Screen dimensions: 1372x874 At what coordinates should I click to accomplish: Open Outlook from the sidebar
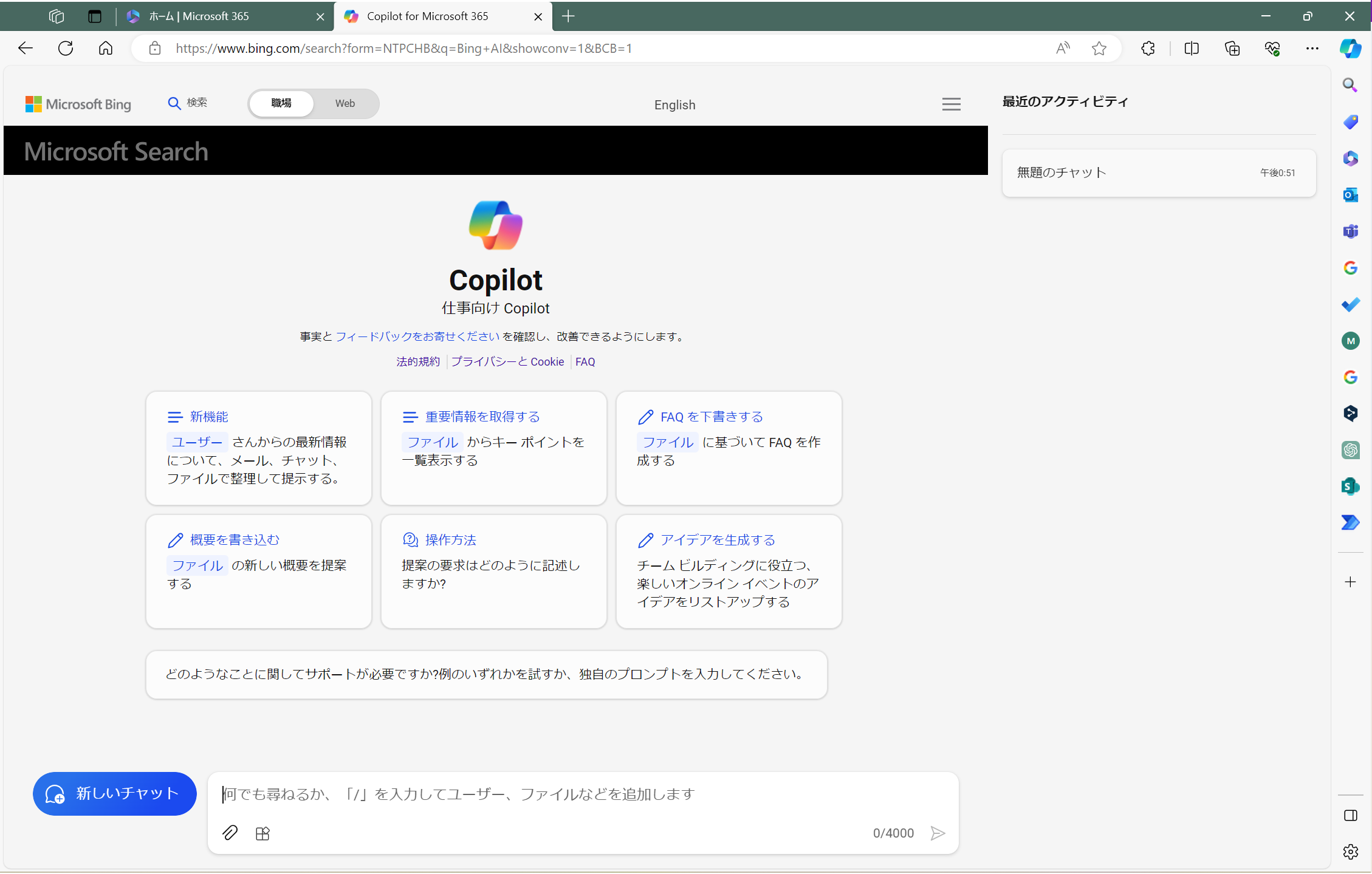1350,195
